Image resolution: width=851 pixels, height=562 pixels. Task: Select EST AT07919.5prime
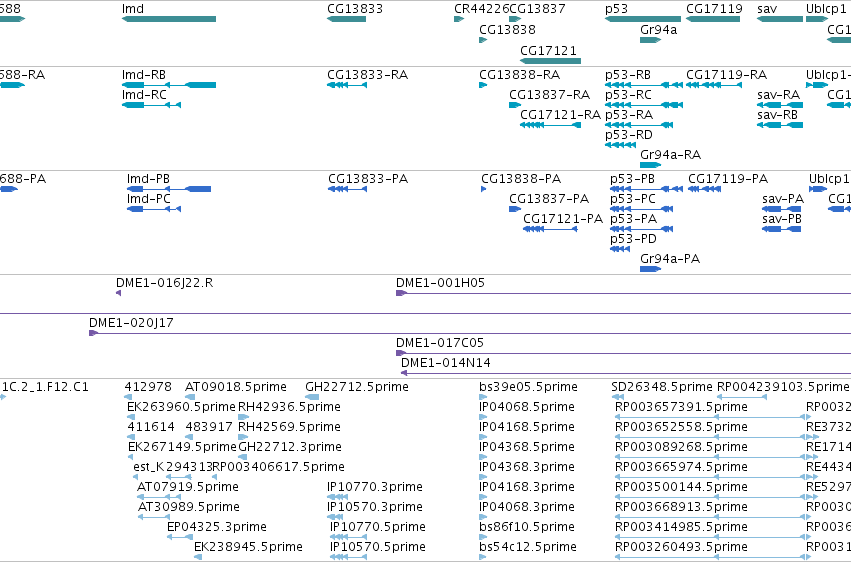158,497
